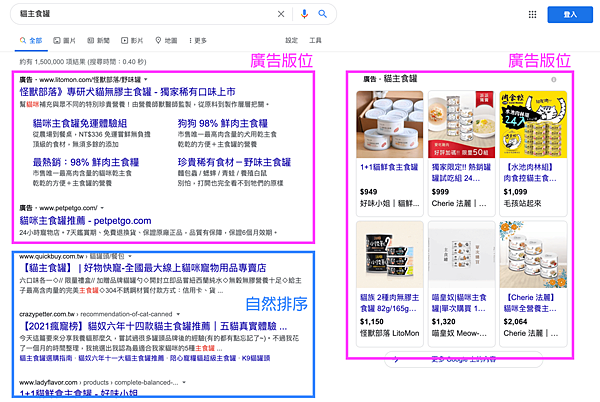The height and width of the screenshot is (402, 600).
Task: Click the 獨家限定 熱銷罐試吃組 product image
Action: (461, 124)
